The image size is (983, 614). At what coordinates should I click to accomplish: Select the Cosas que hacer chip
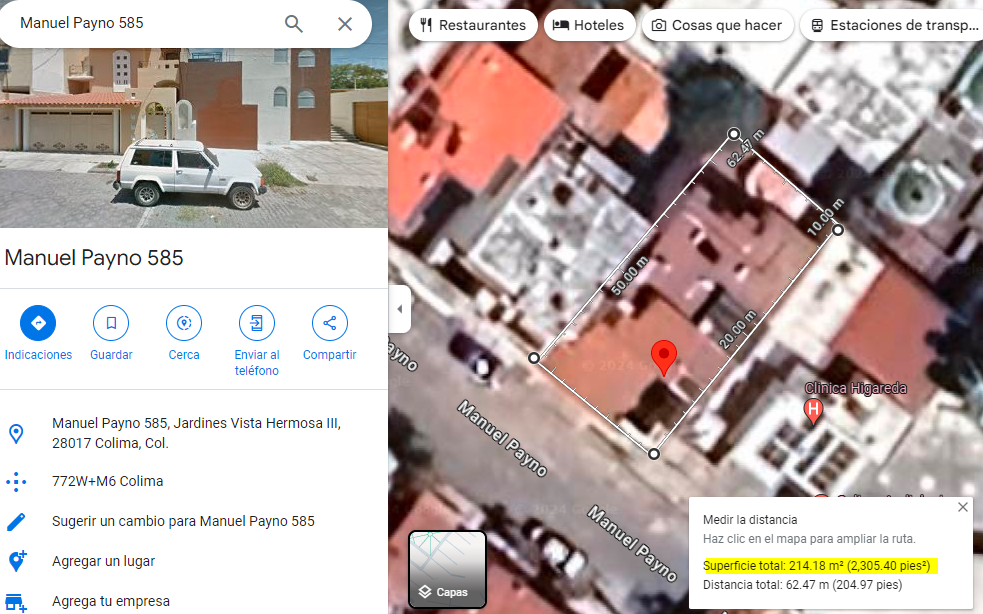coord(718,25)
